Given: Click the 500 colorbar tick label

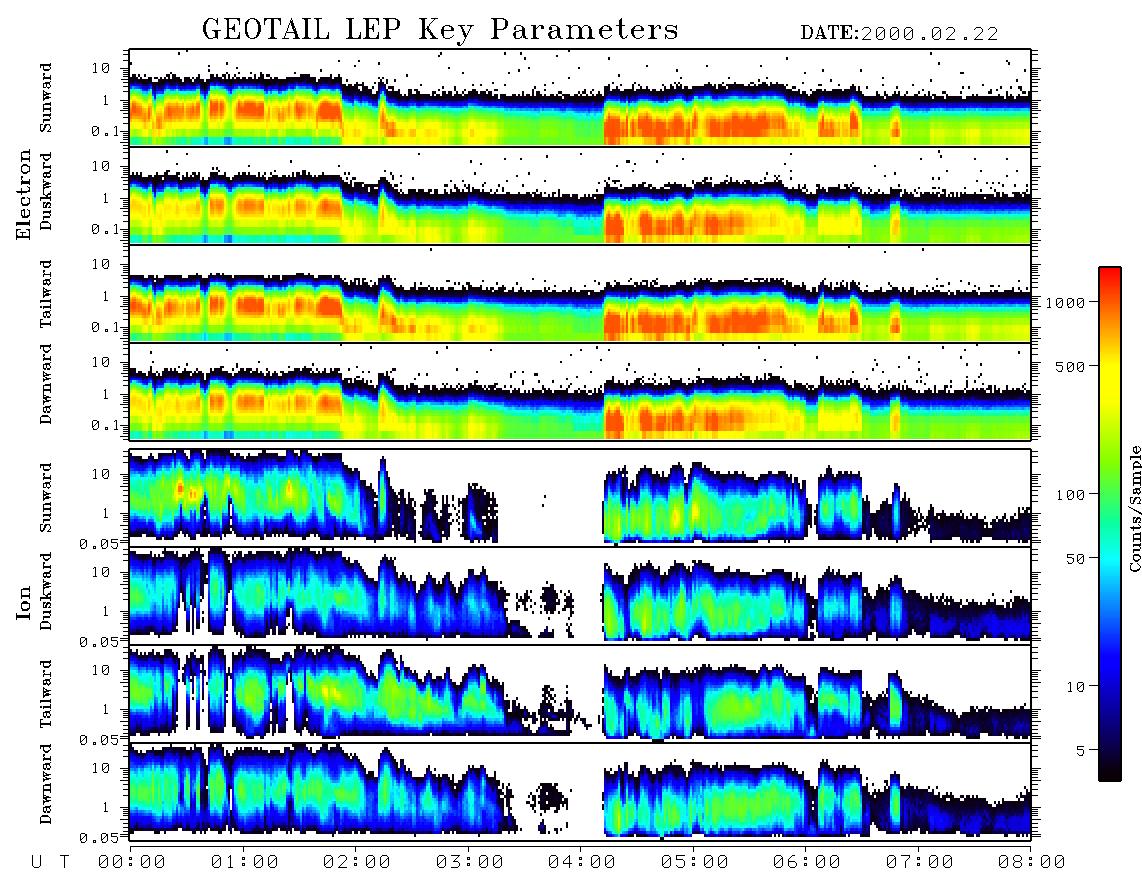Looking at the screenshot, I should (x=1071, y=366).
